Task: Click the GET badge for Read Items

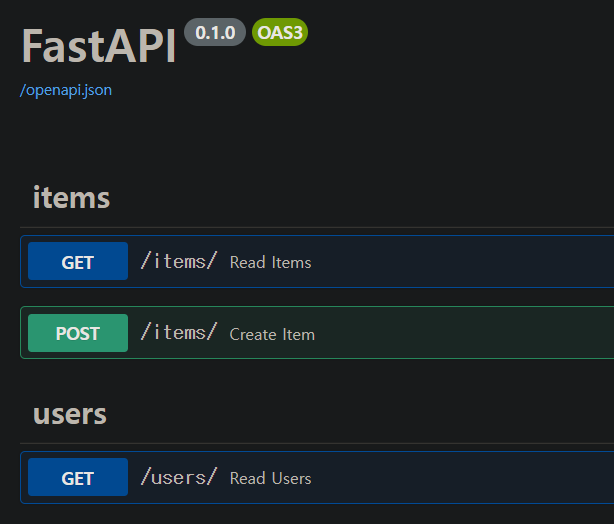Action: 78,261
